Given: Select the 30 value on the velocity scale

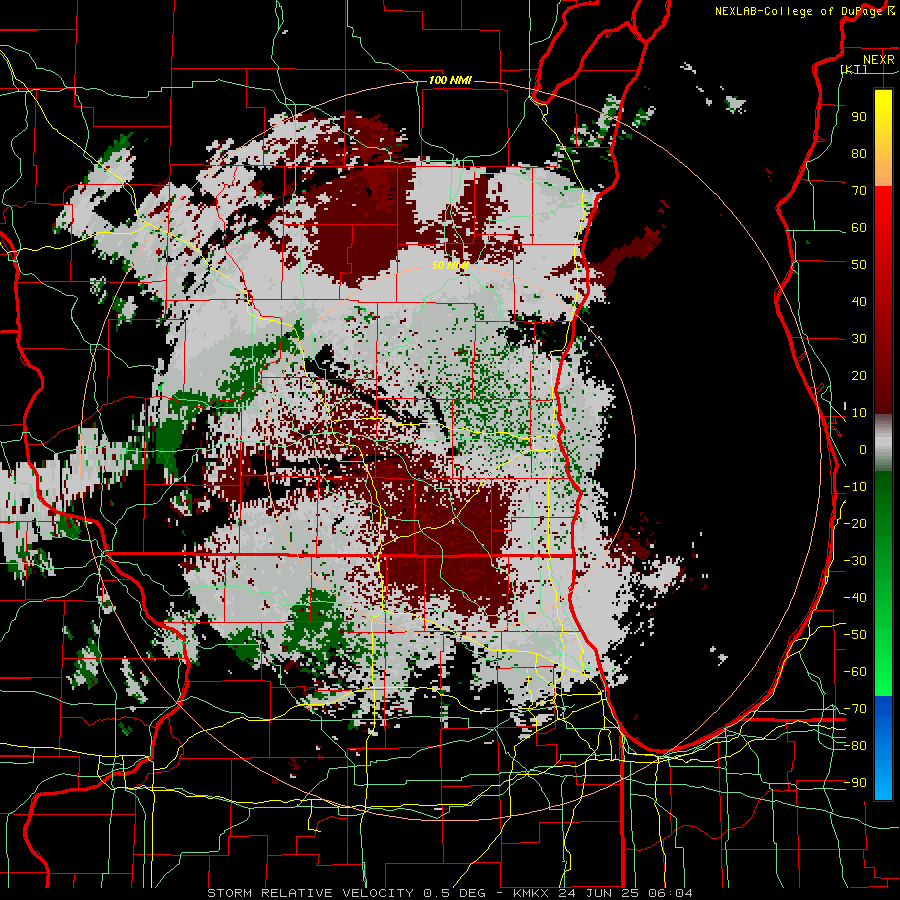Looking at the screenshot, I should pyautogui.click(x=859, y=339).
